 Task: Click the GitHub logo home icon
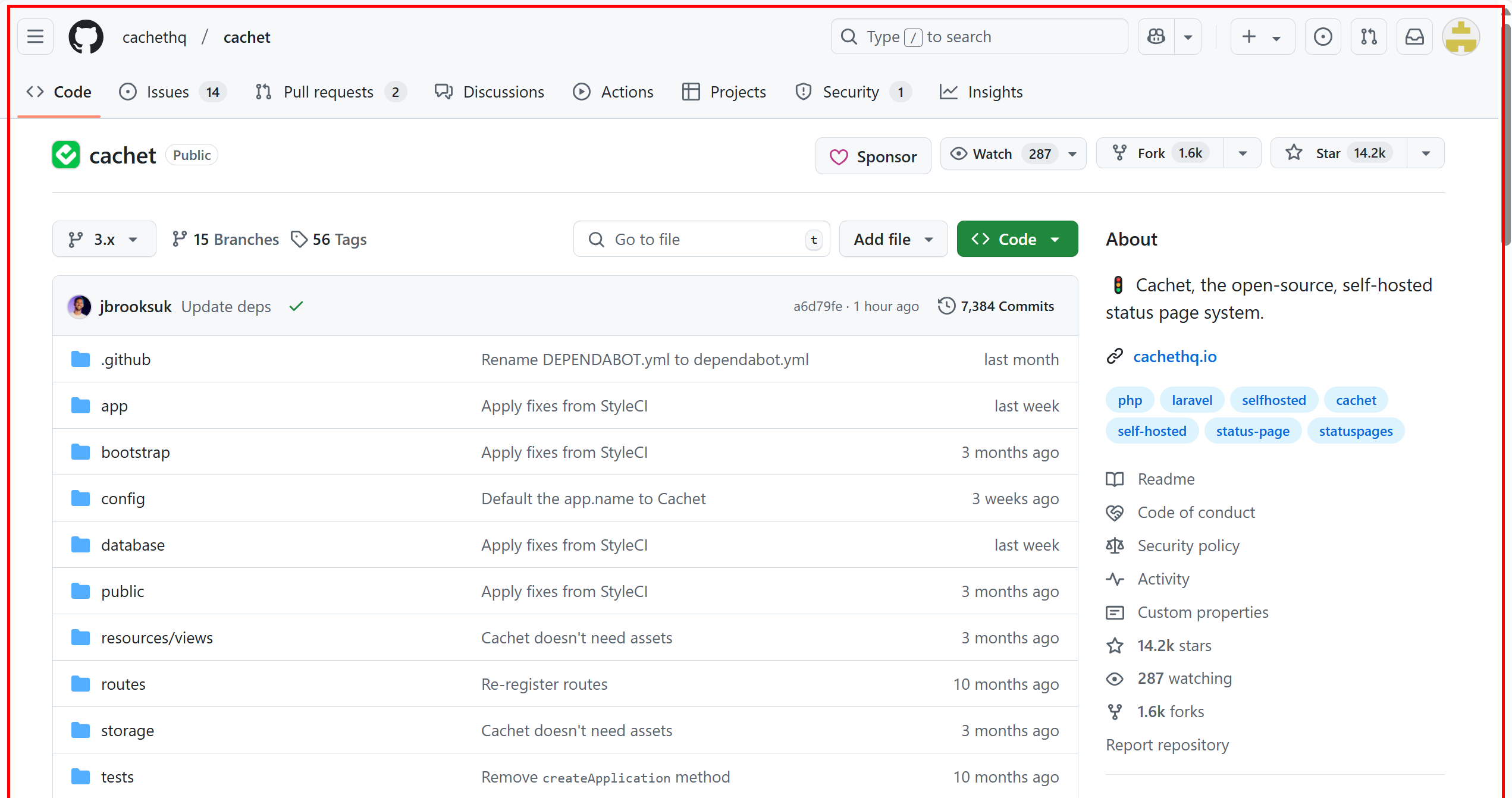tap(86, 37)
